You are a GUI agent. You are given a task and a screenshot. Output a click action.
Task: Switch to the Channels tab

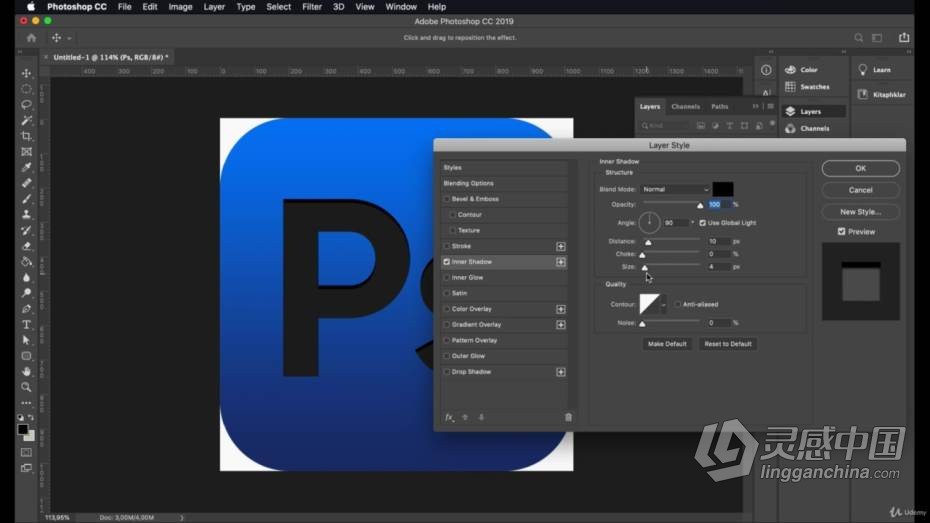click(x=686, y=107)
